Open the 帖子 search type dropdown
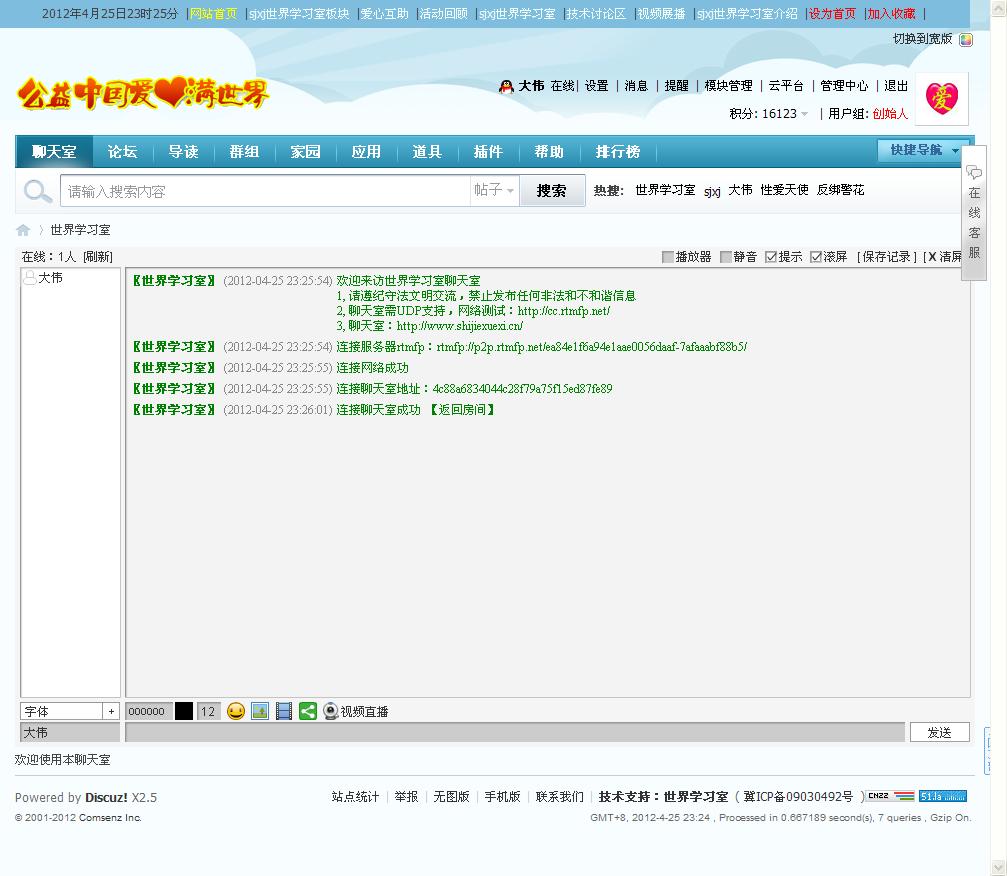This screenshot has height=876, width=1007. click(494, 190)
